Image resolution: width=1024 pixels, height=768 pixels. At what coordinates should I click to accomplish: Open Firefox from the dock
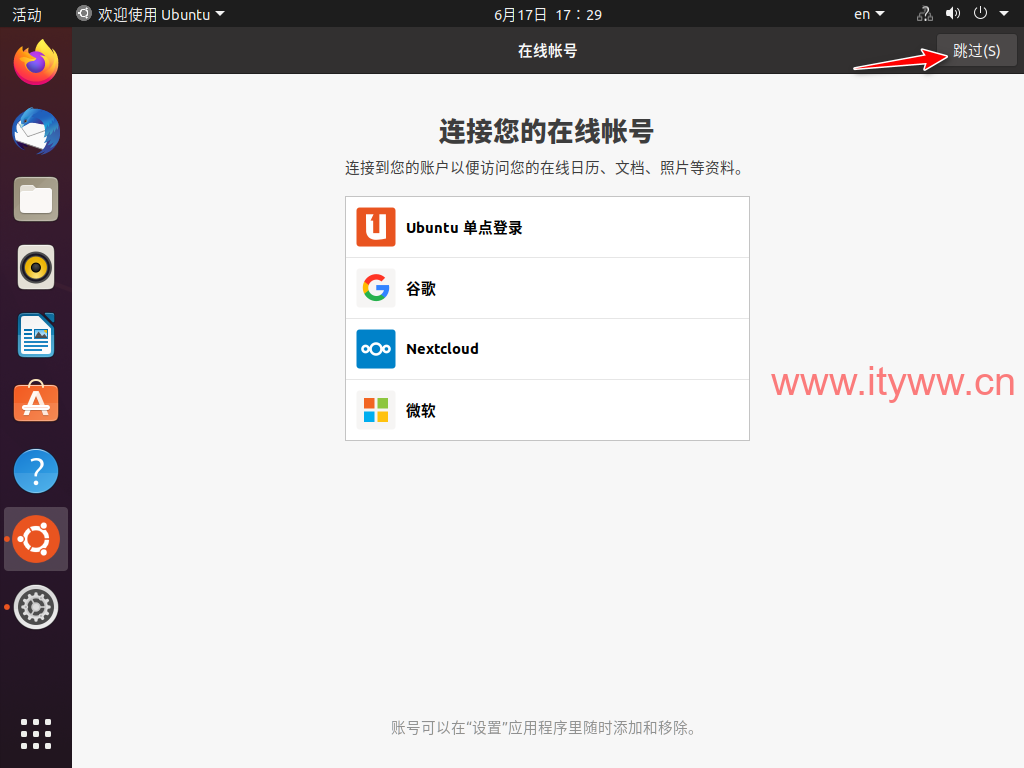click(36, 63)
